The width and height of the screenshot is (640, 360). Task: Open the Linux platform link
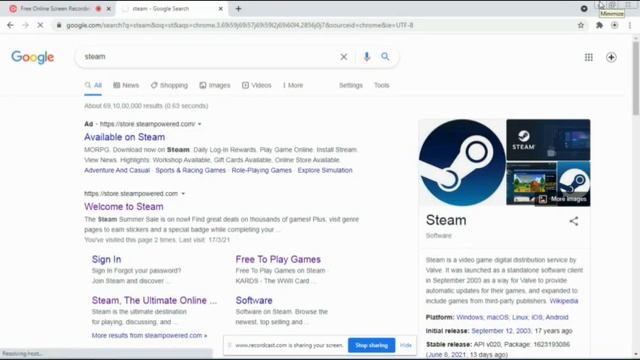pyautogui.click(x=520, y=318)
